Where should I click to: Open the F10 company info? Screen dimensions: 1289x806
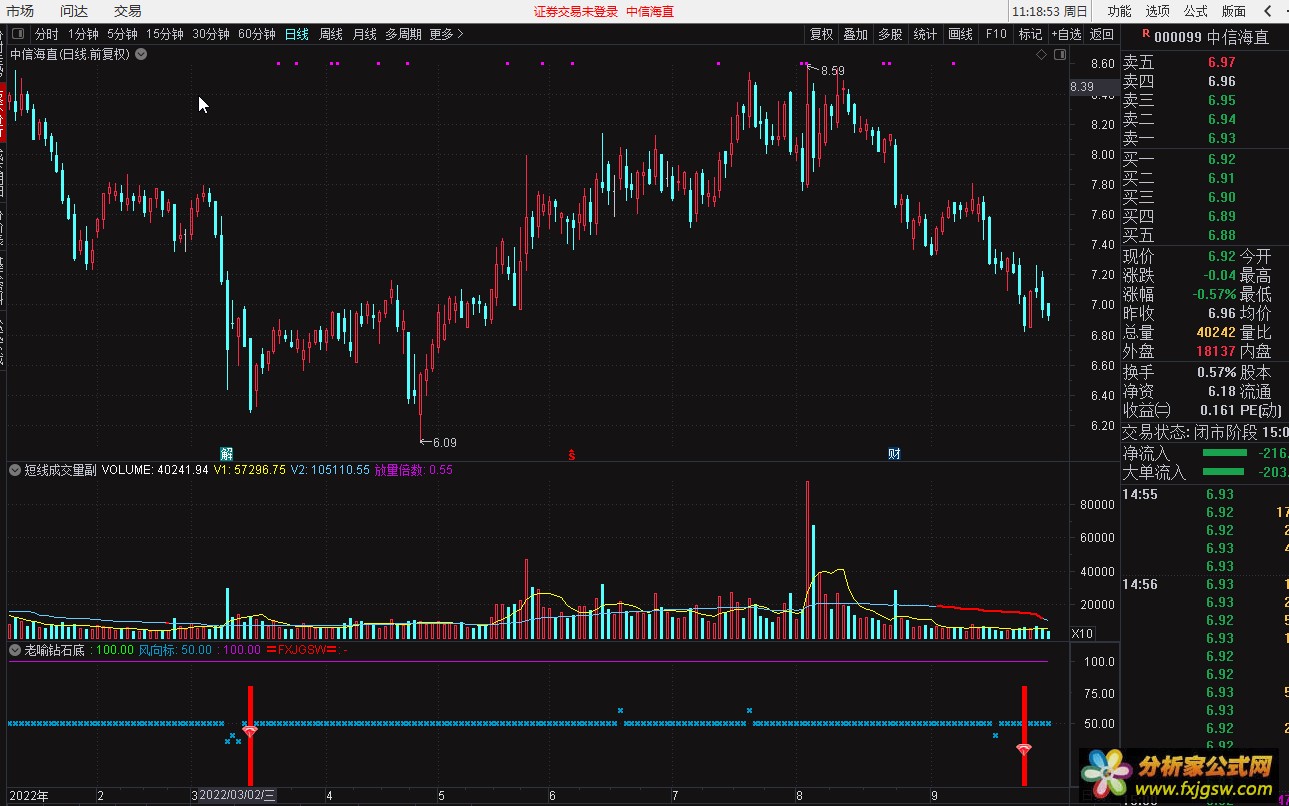(x=996, y=34)
